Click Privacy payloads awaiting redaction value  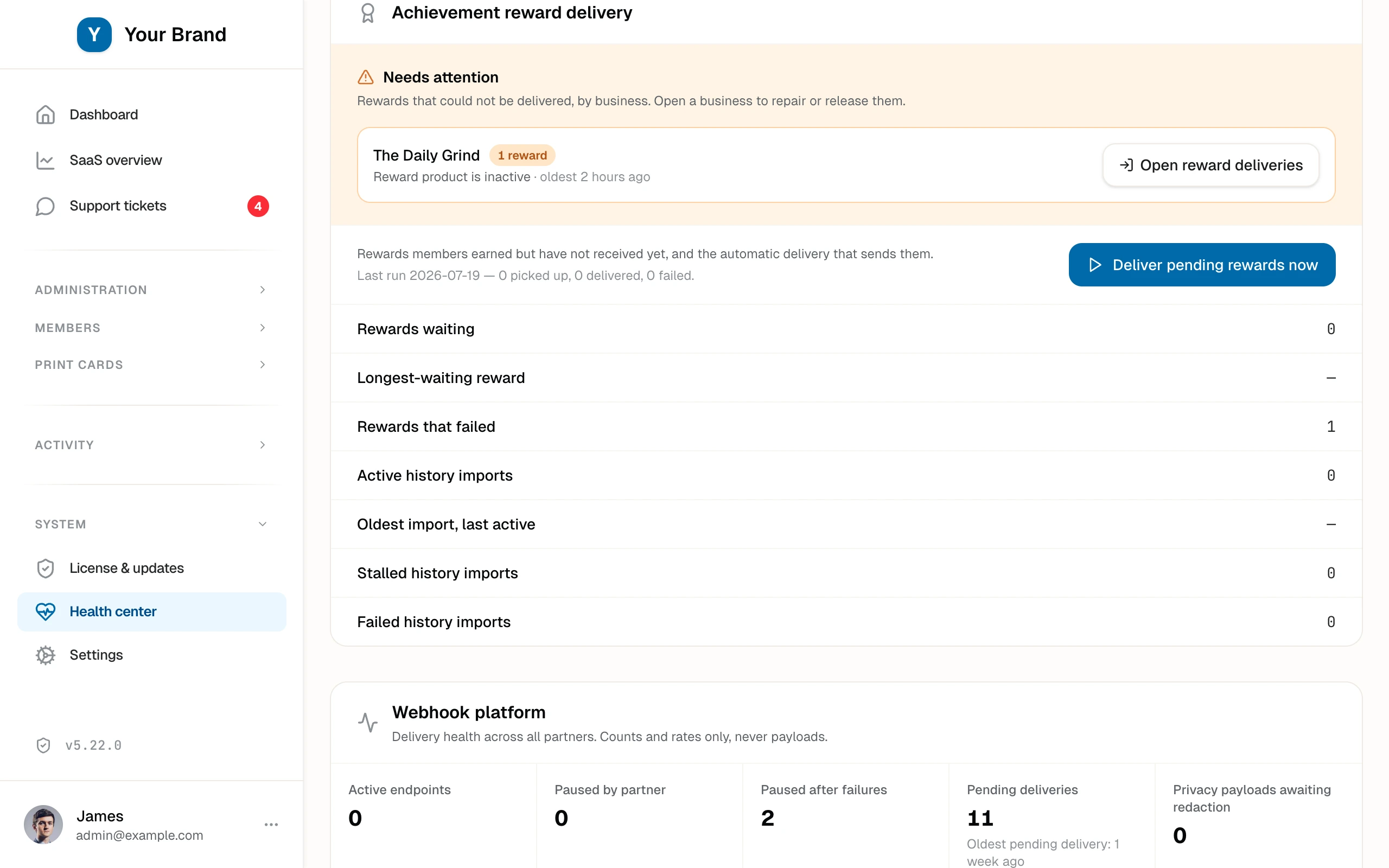(x=1180, y=835)
